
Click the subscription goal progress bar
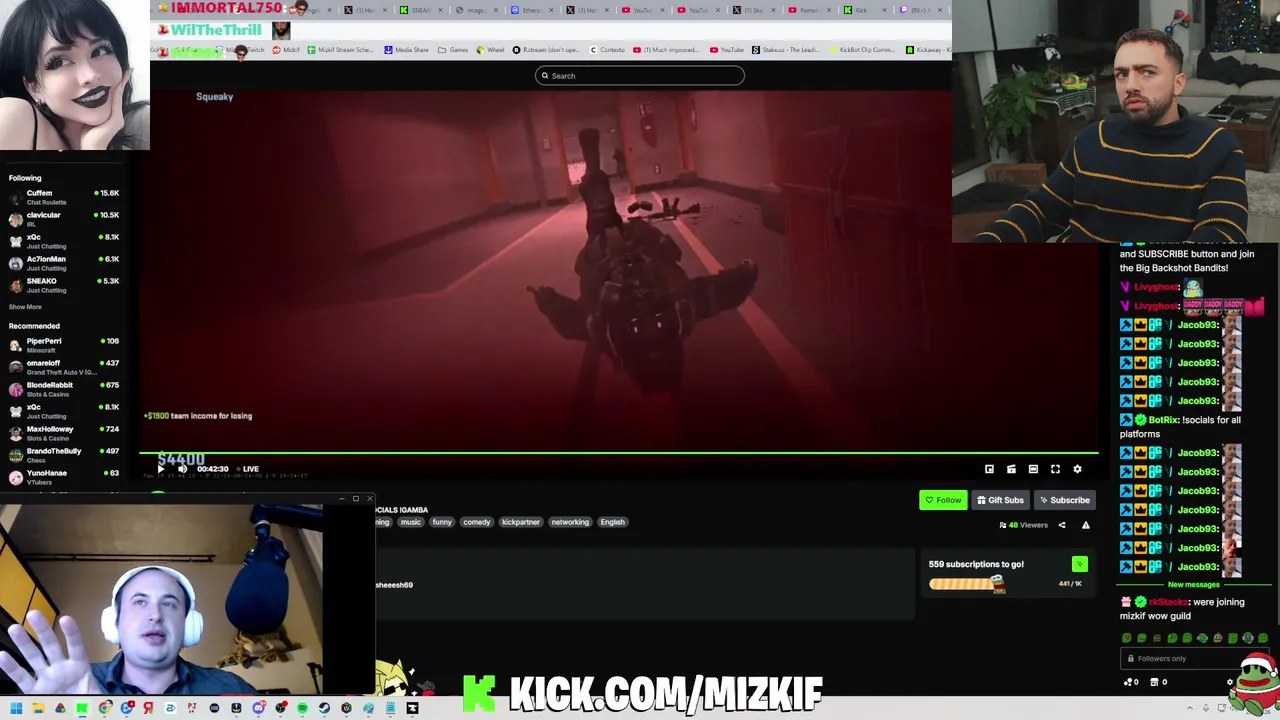966,584
